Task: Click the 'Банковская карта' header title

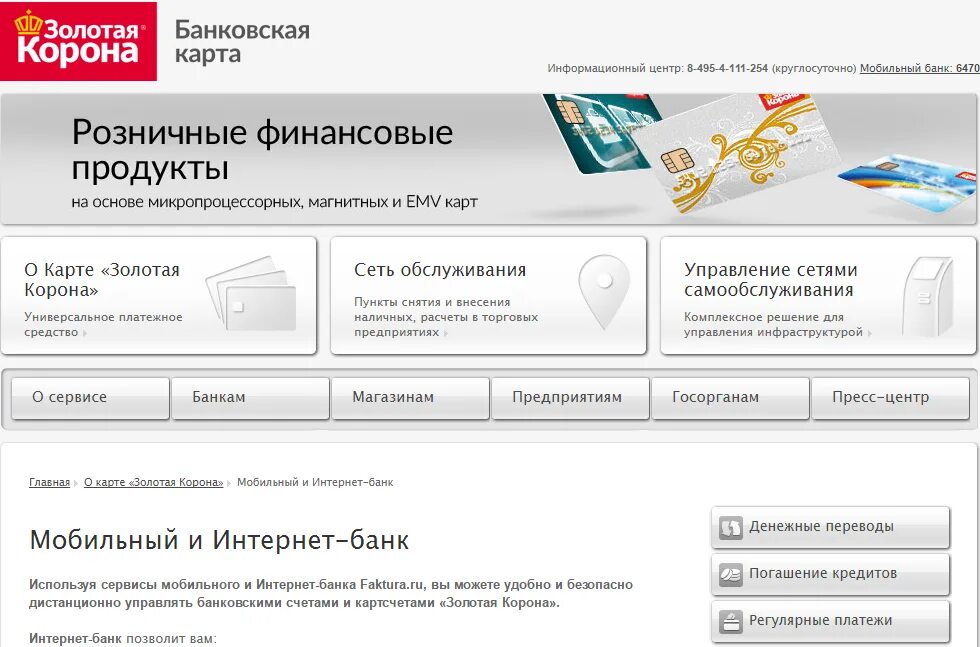Action: point(242,41)
